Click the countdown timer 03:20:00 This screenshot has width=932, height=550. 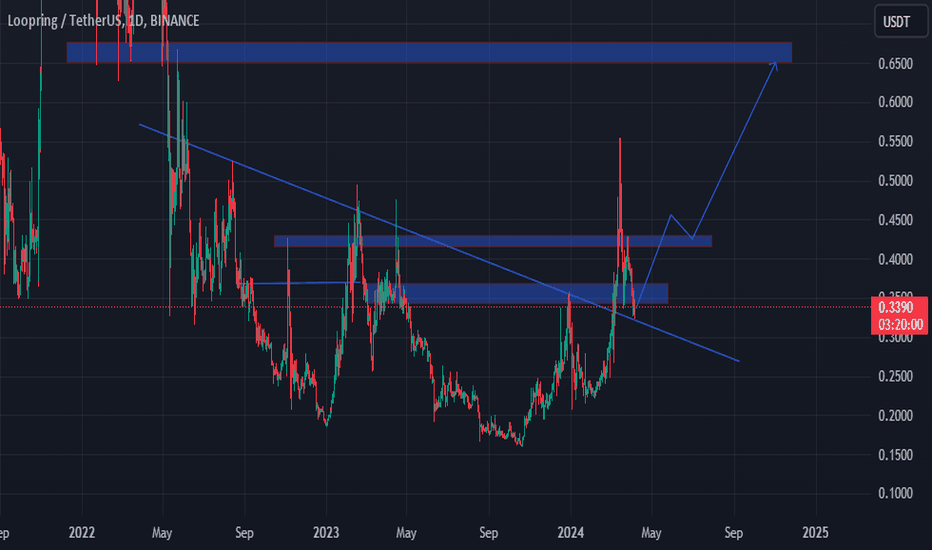899,325
